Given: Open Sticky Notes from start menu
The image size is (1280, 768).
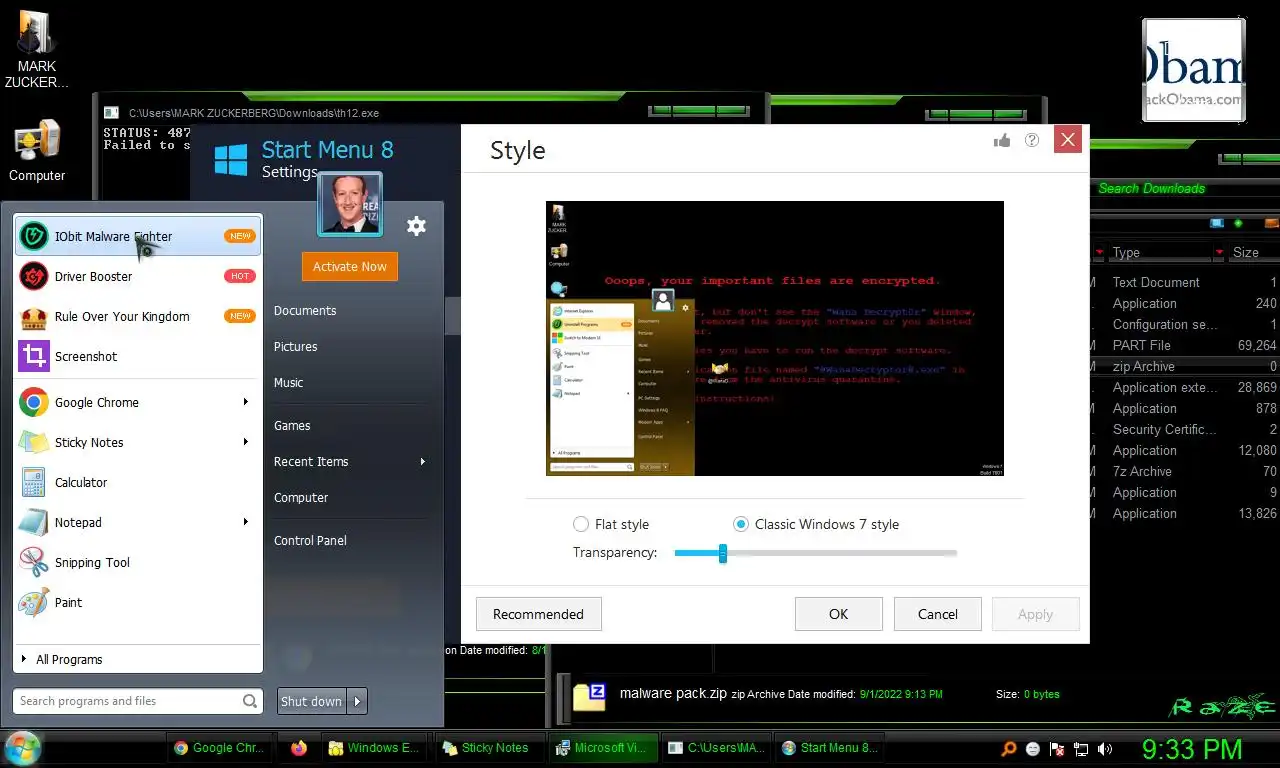Looking at the screenshot, I should click(138, 442).
